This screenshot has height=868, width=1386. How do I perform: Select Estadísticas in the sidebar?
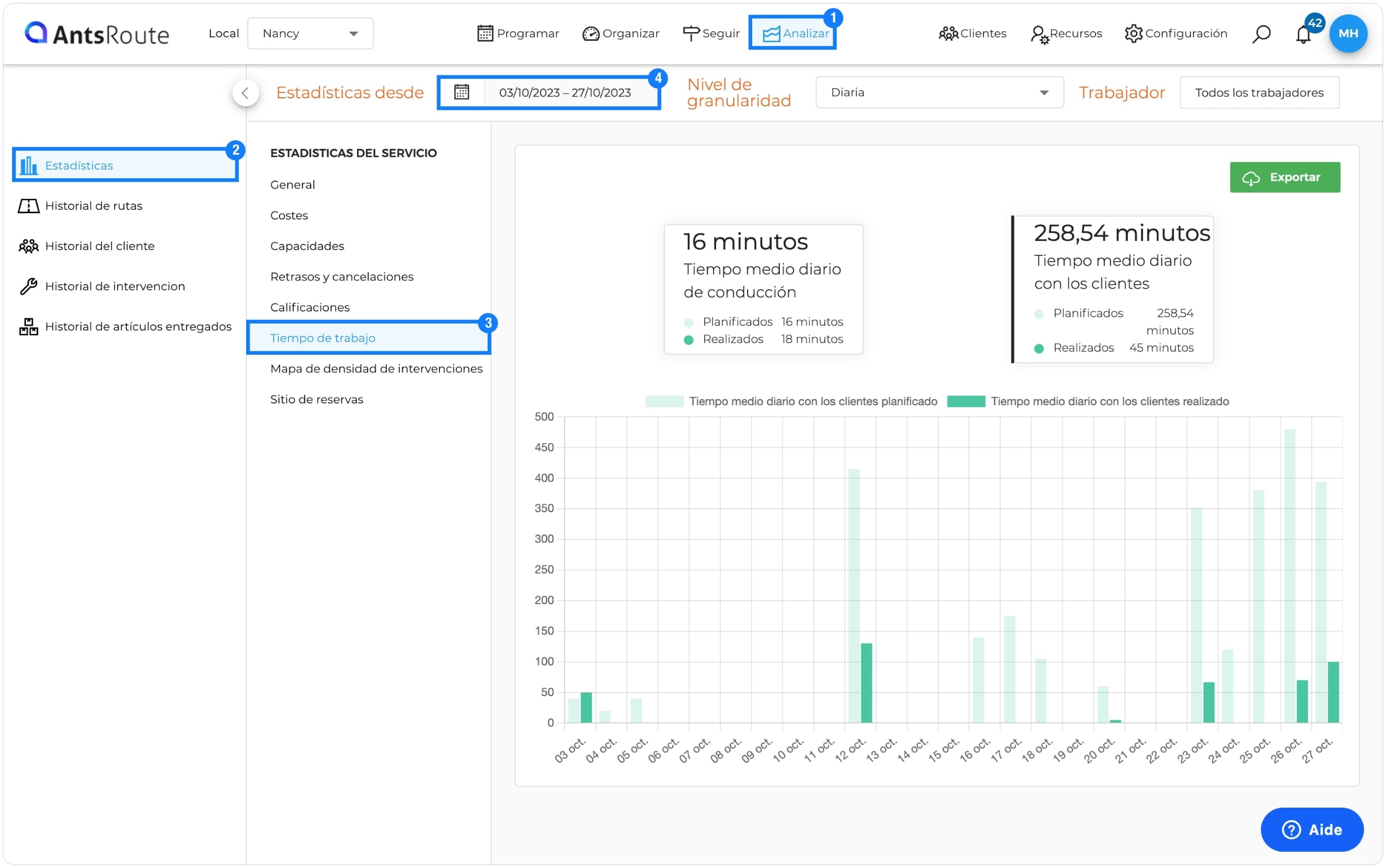click(125, 166)
